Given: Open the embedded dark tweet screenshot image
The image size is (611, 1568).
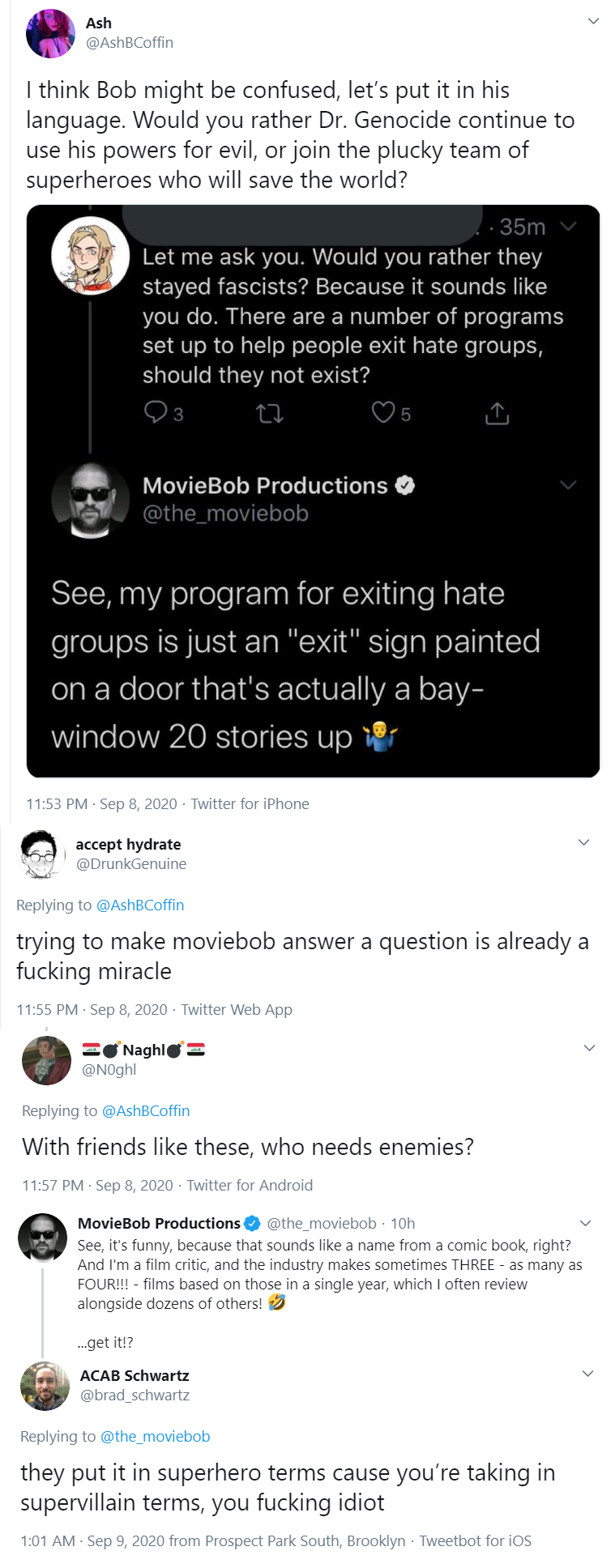Looking at the screenshot, I should coord(313,491).
